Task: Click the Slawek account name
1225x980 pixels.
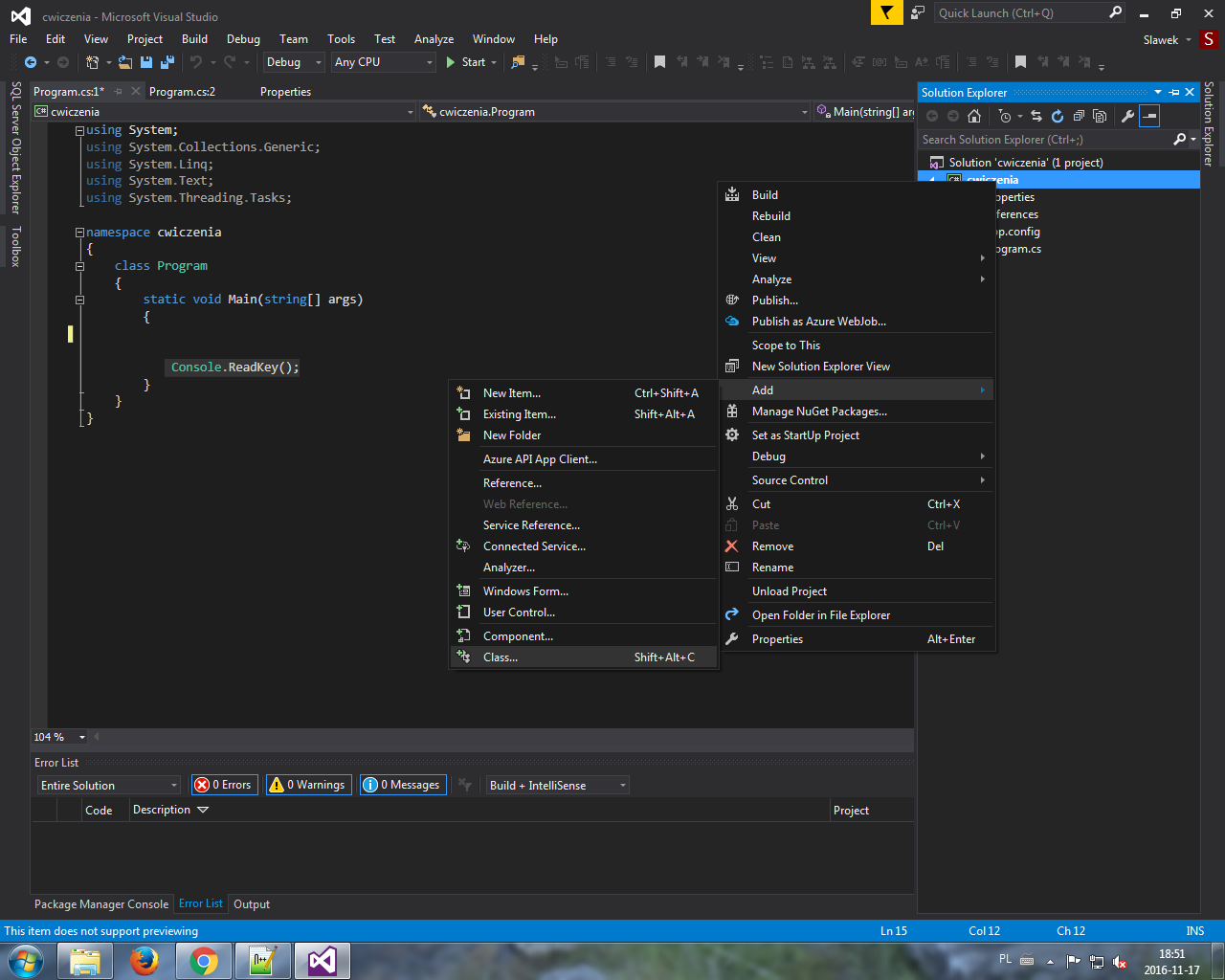Action: [x=1161, y=40]
